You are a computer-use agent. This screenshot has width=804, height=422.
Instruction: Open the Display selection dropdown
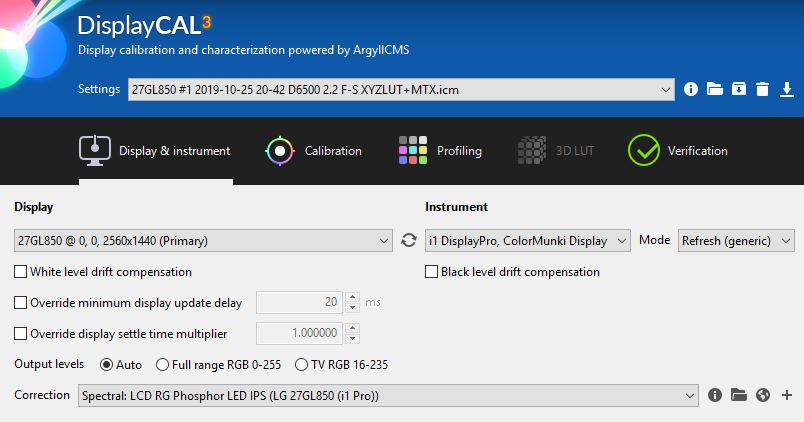point(203,240)
